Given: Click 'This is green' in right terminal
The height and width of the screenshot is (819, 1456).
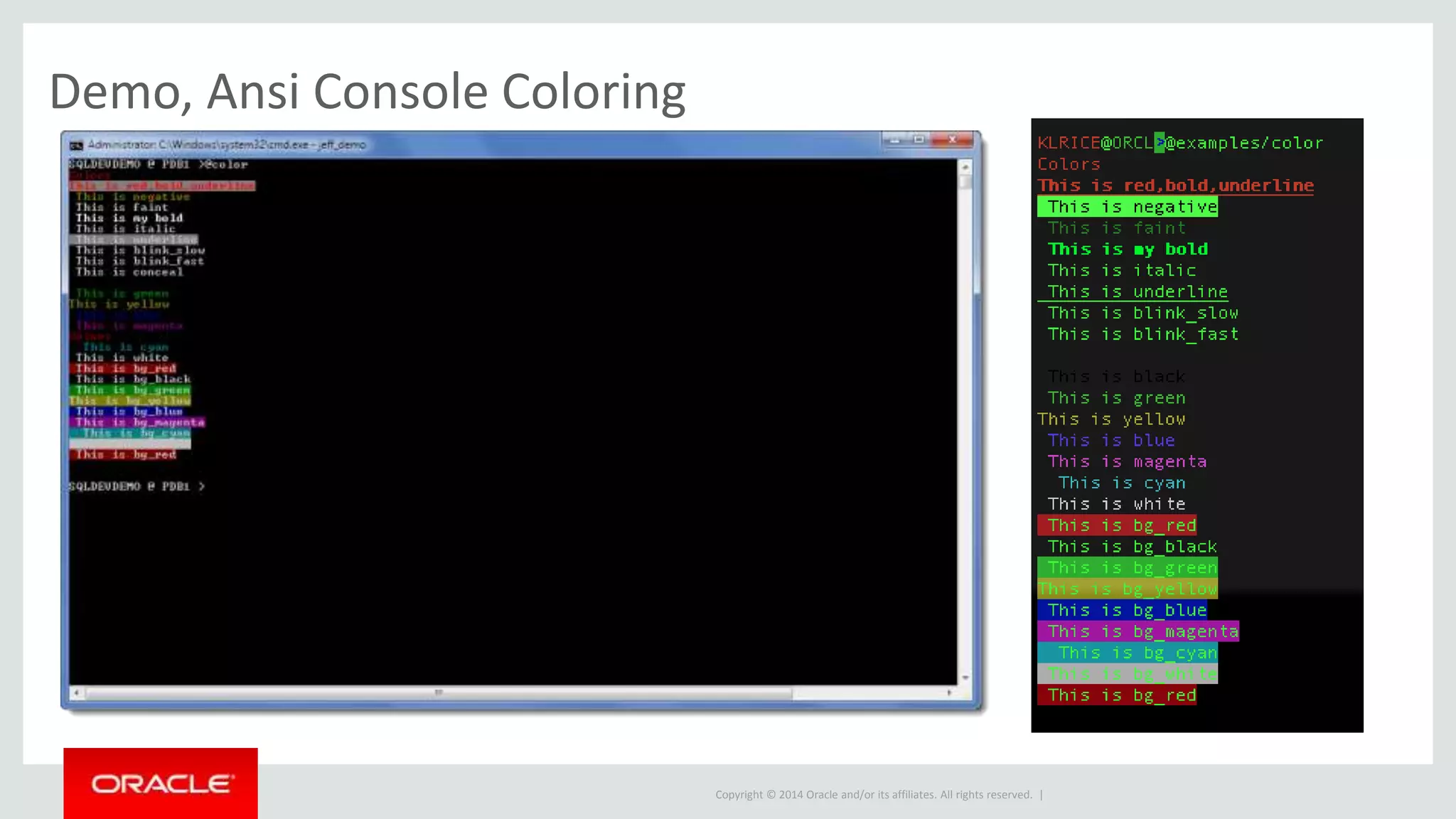Looking at the screenshot, I should coord(1116,398).
